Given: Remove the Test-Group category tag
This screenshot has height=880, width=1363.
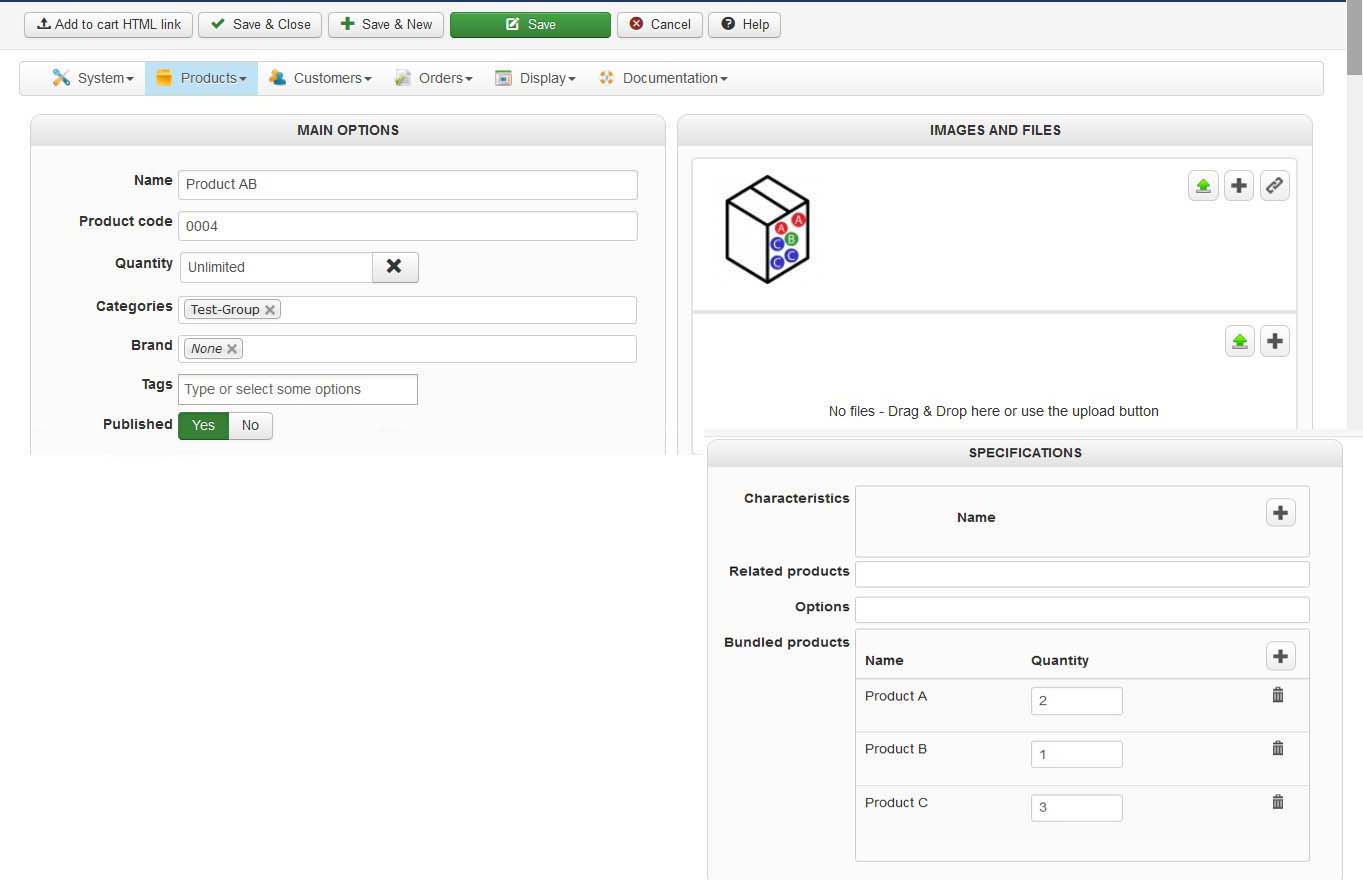Looking at the screenshot, I should coord(270,310).
